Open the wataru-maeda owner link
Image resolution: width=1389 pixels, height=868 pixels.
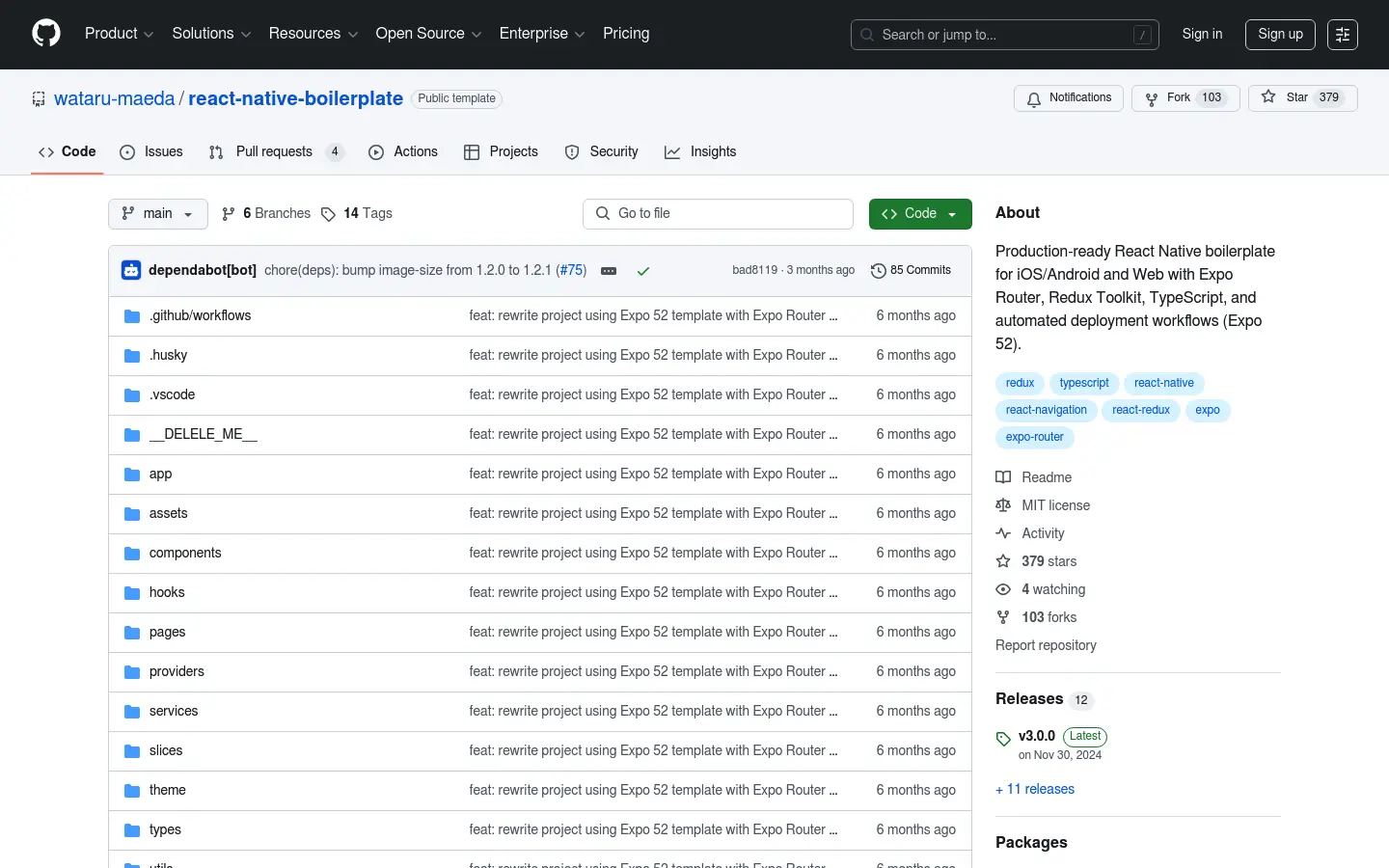(x=114, y=98)
